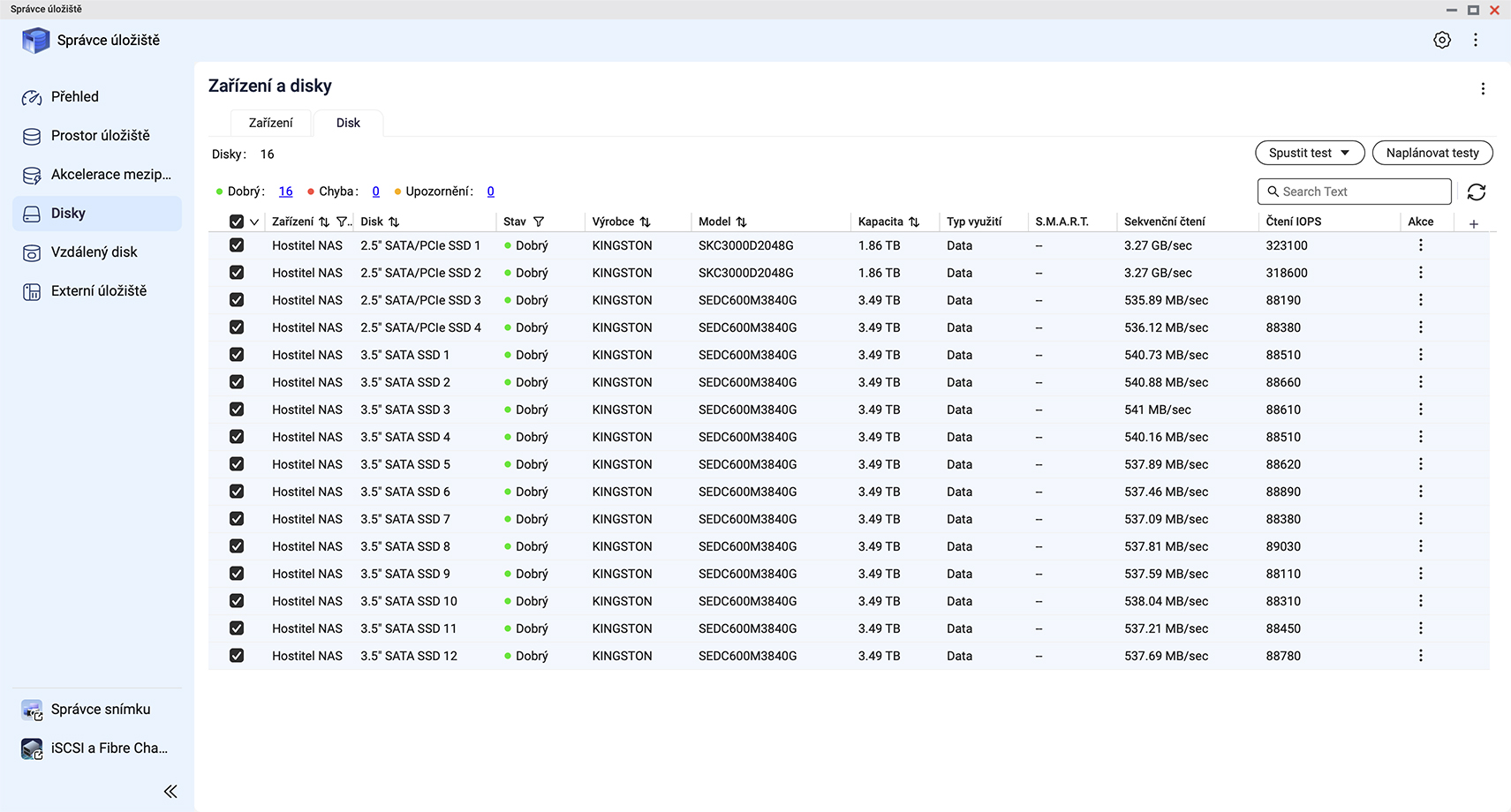The height and width of the screenshot is (812, 1511).
Task: Collapse the left sidebar
Action: 170,791
